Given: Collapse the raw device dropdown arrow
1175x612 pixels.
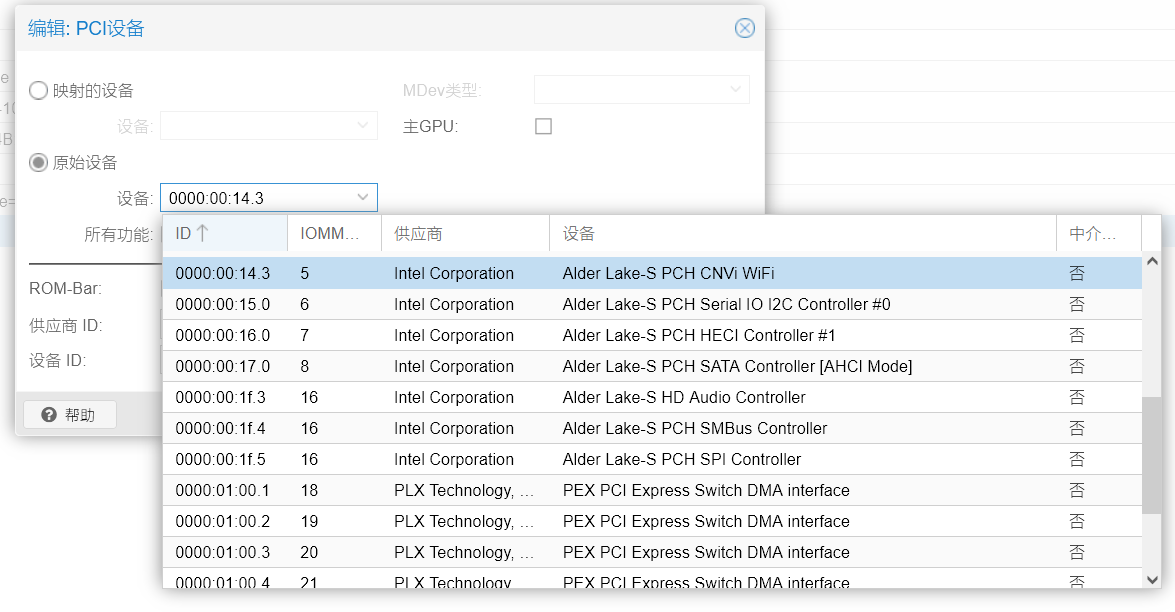Looking at the screenshot, I should click(x=363, y=198).
